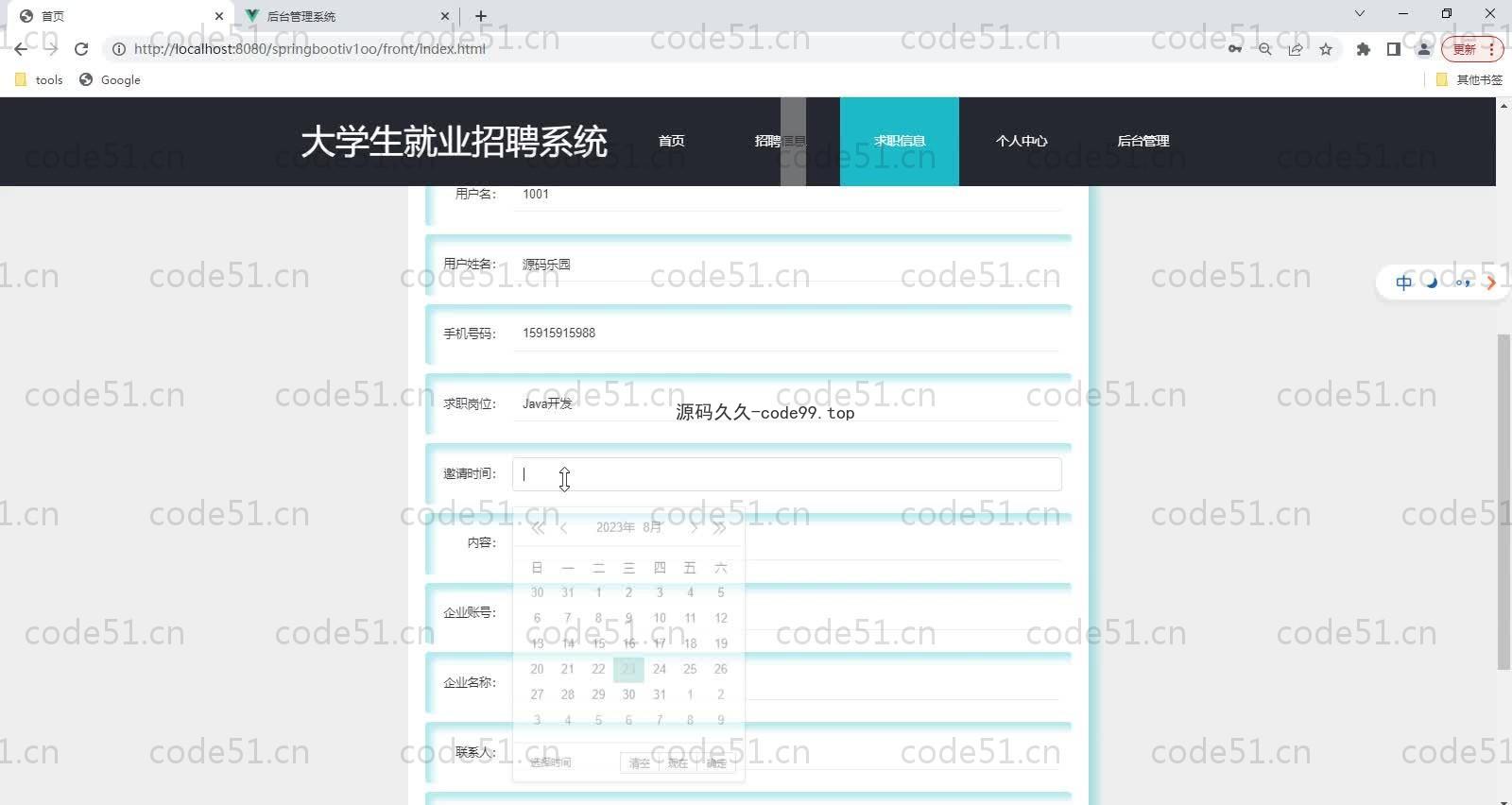Close the 首页 tab
Viewport: 1512px width, 805px height.
218,16
